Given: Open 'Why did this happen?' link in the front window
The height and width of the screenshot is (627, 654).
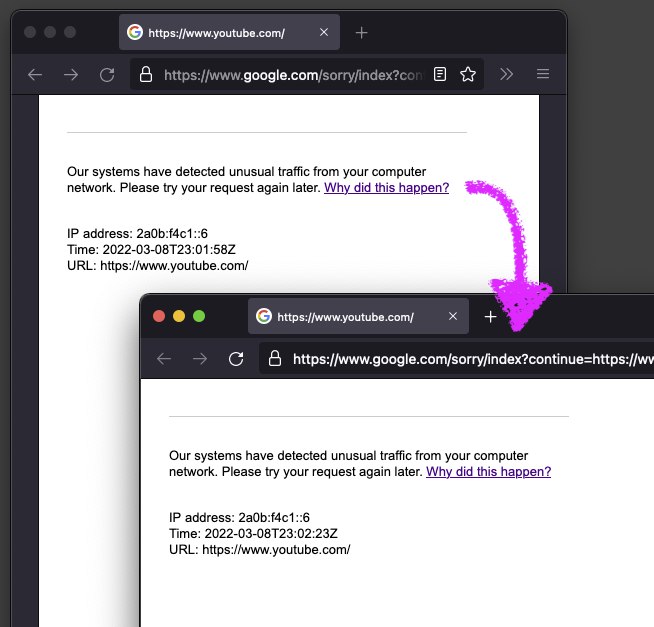Looking at the screenshot, I should (x=488, y=472).
